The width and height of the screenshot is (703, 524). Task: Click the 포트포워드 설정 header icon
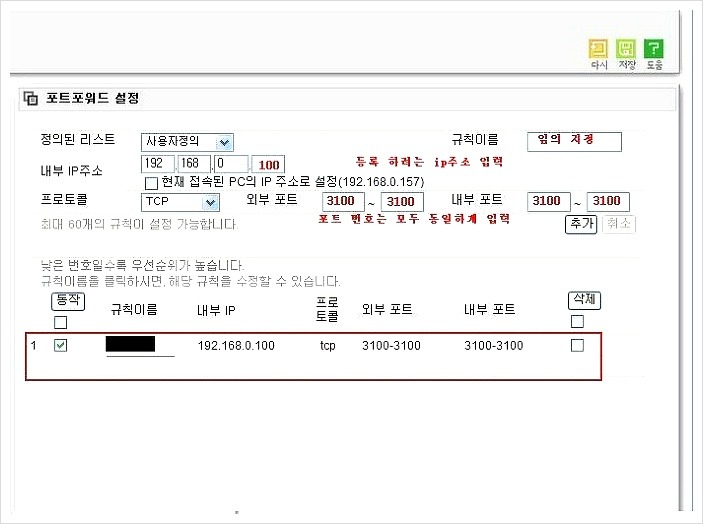pos(30,98)
